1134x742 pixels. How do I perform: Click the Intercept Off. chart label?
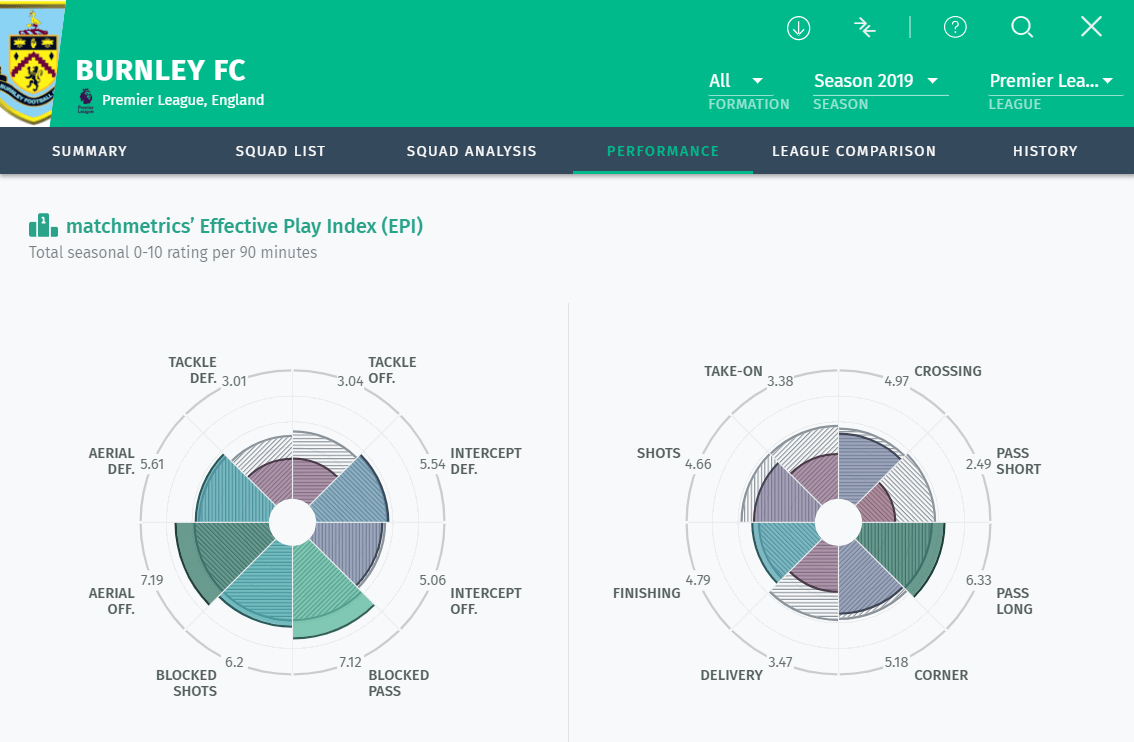[x=486, y=601]
